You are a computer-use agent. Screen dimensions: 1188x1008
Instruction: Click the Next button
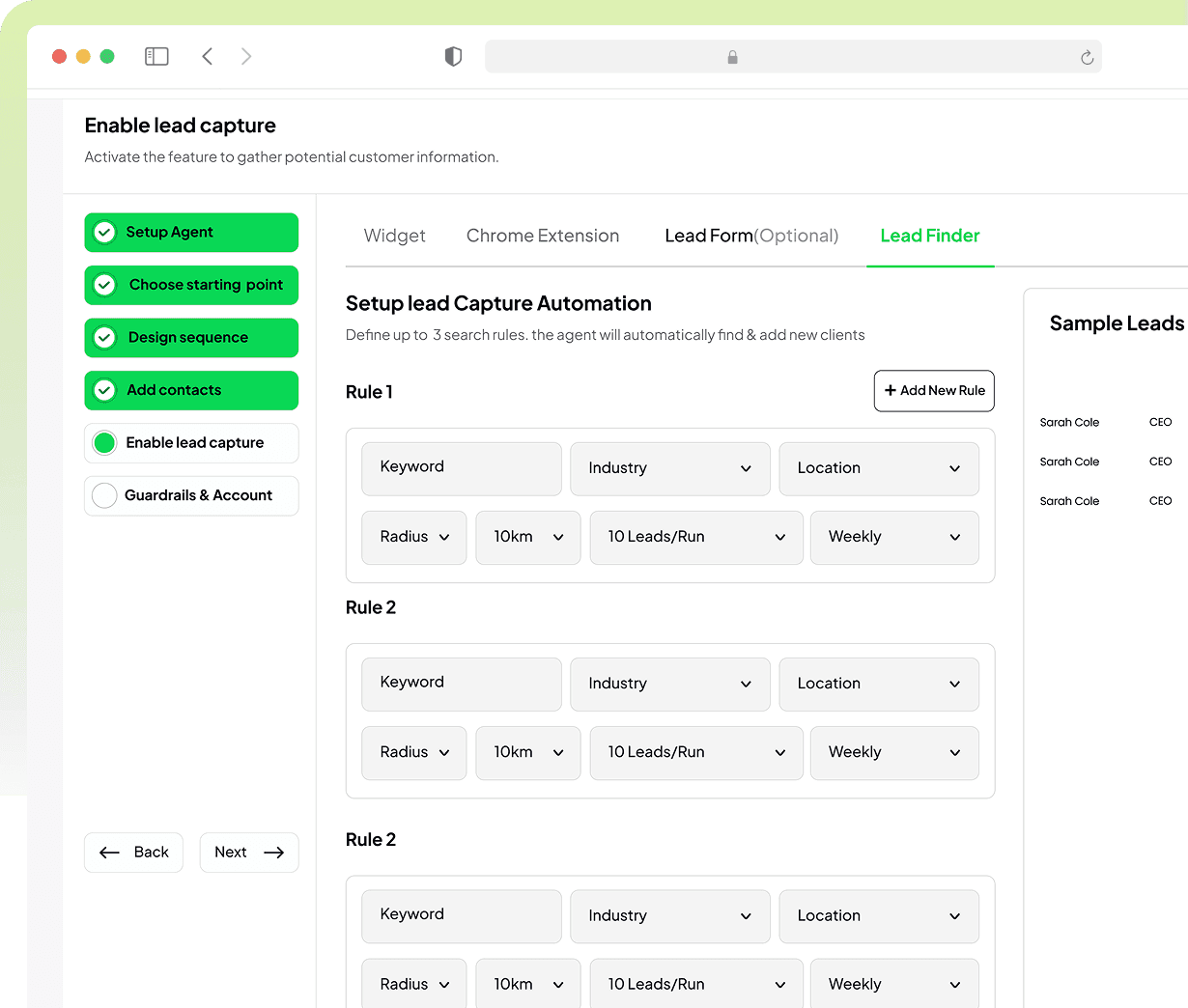(x=248, y=852)
